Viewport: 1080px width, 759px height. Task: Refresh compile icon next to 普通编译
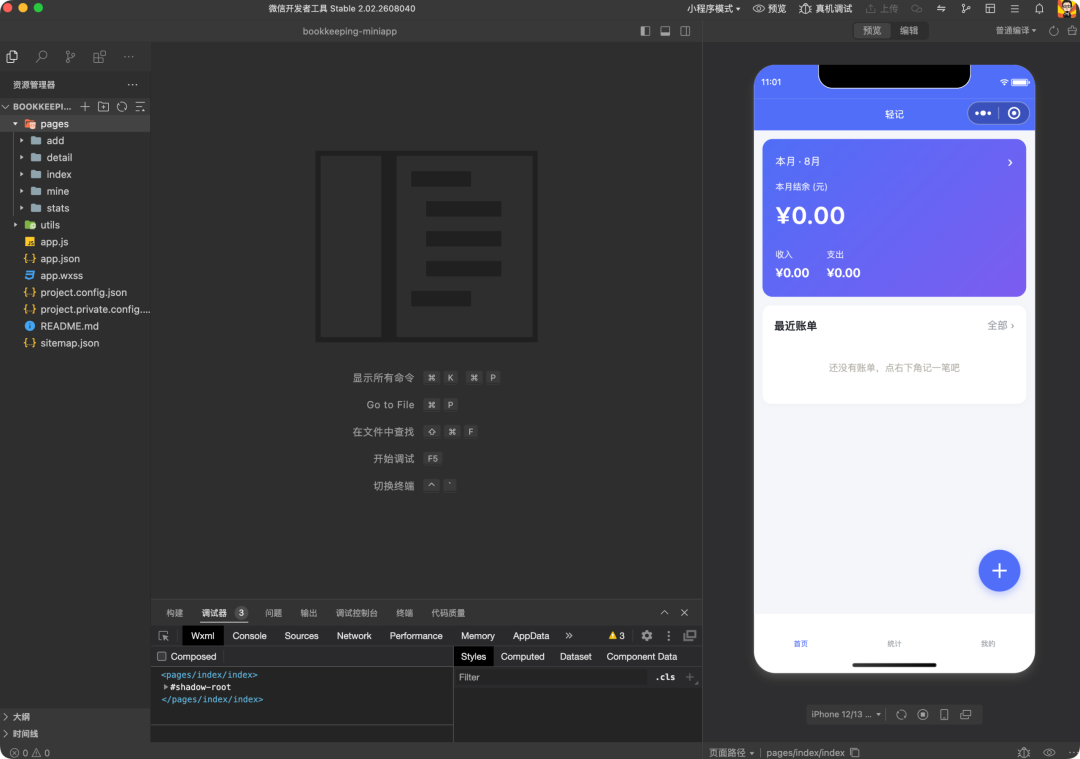[1054, 31]
